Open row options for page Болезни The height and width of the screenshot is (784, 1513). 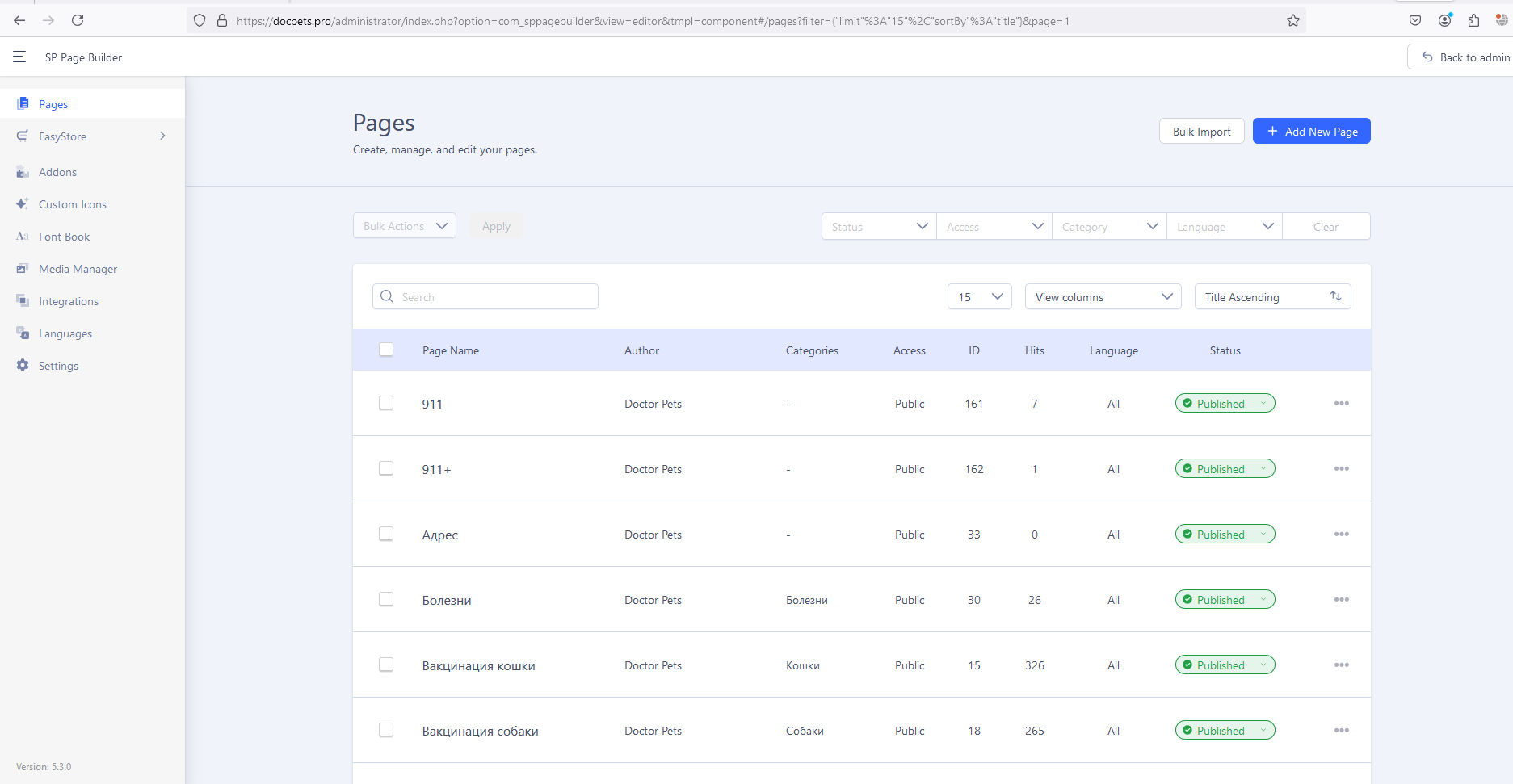1342,599
